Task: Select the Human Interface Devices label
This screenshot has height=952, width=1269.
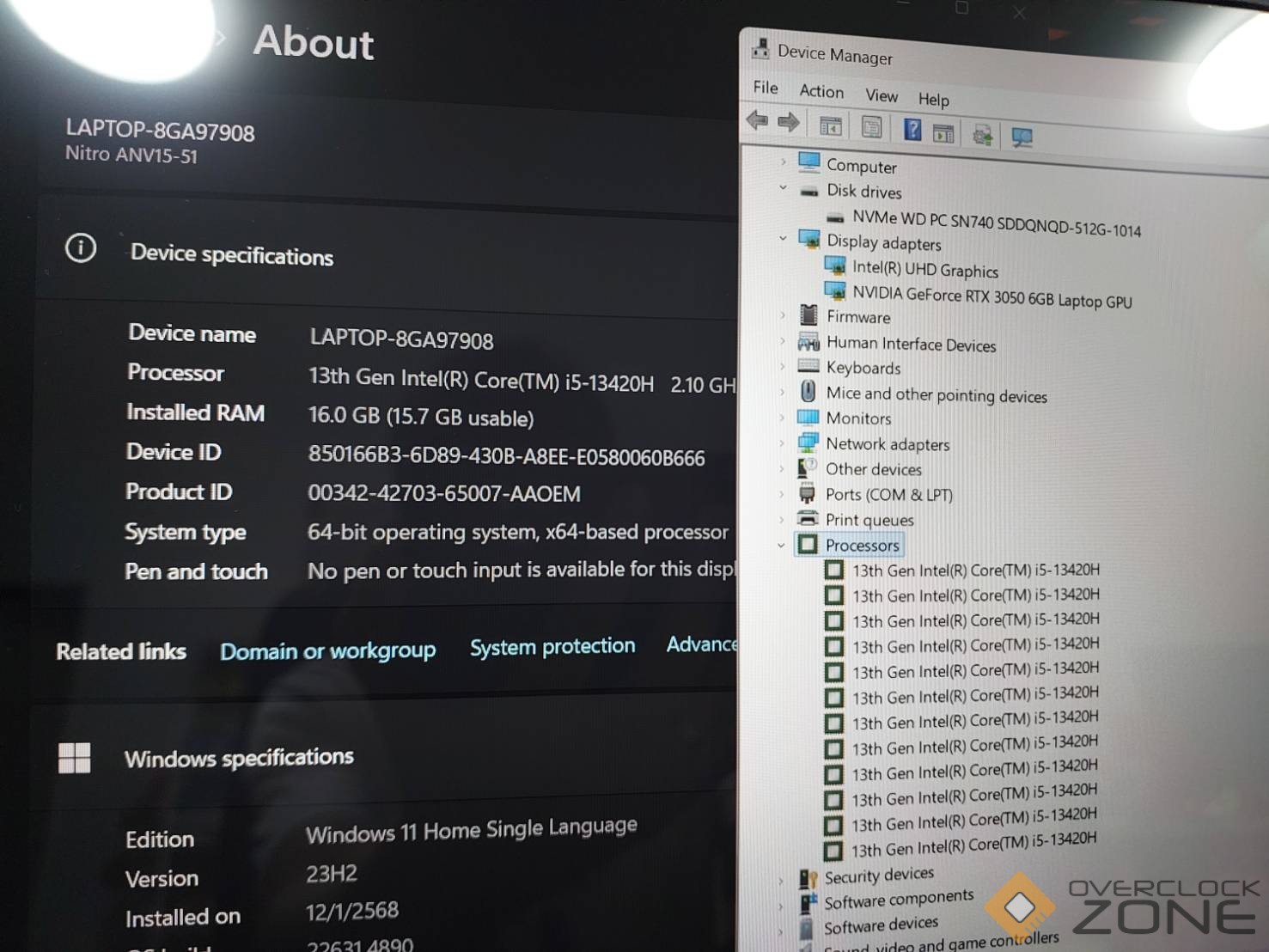Action: [912, 344]
